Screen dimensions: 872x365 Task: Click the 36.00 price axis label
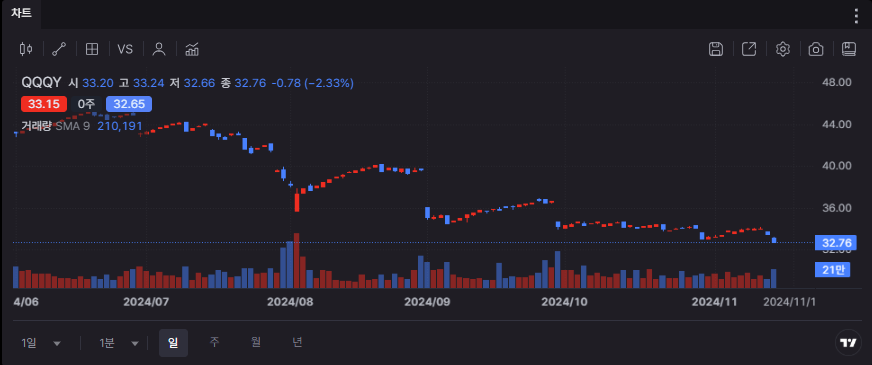837,208
